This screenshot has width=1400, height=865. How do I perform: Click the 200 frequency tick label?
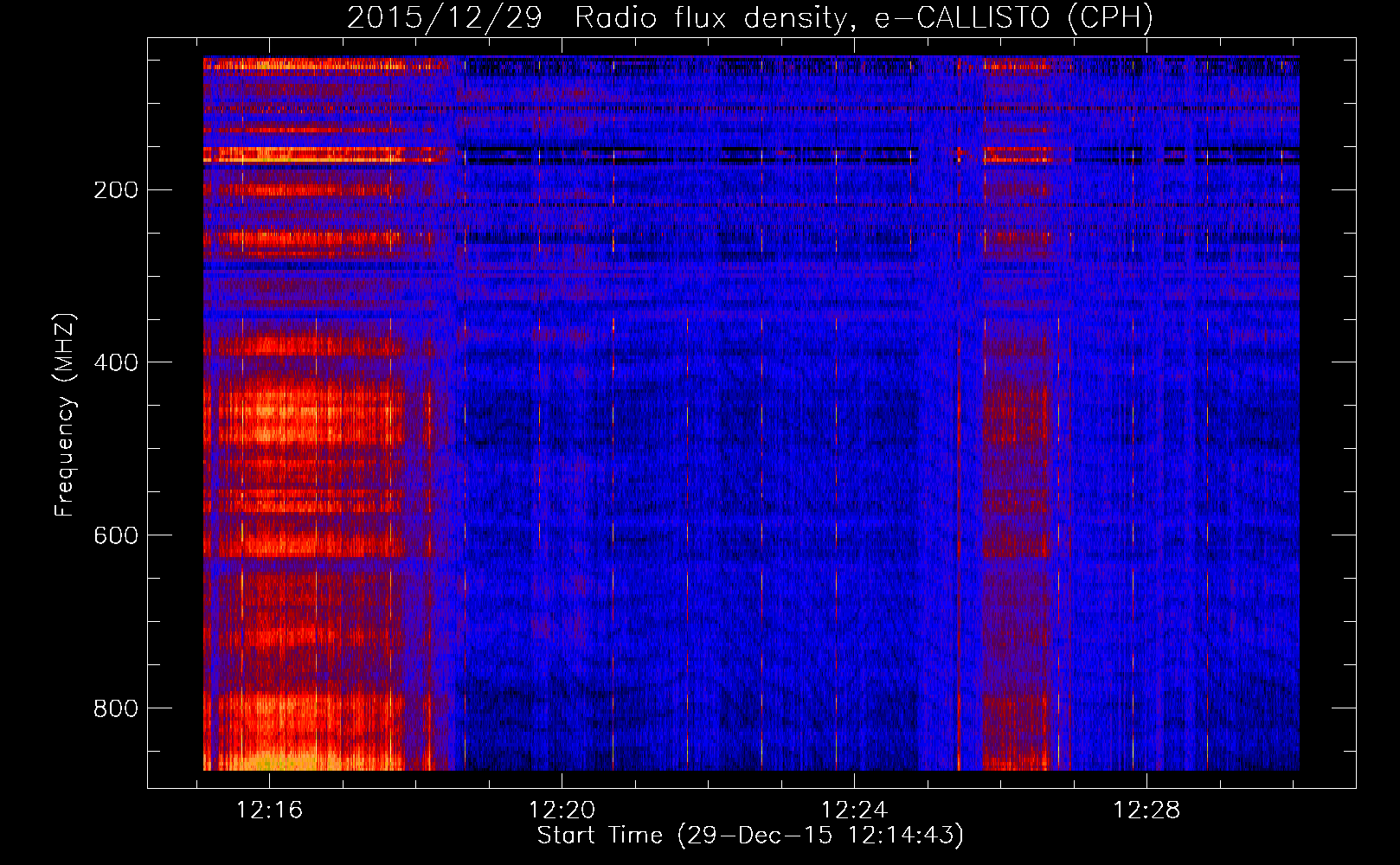tap(116, 189)
